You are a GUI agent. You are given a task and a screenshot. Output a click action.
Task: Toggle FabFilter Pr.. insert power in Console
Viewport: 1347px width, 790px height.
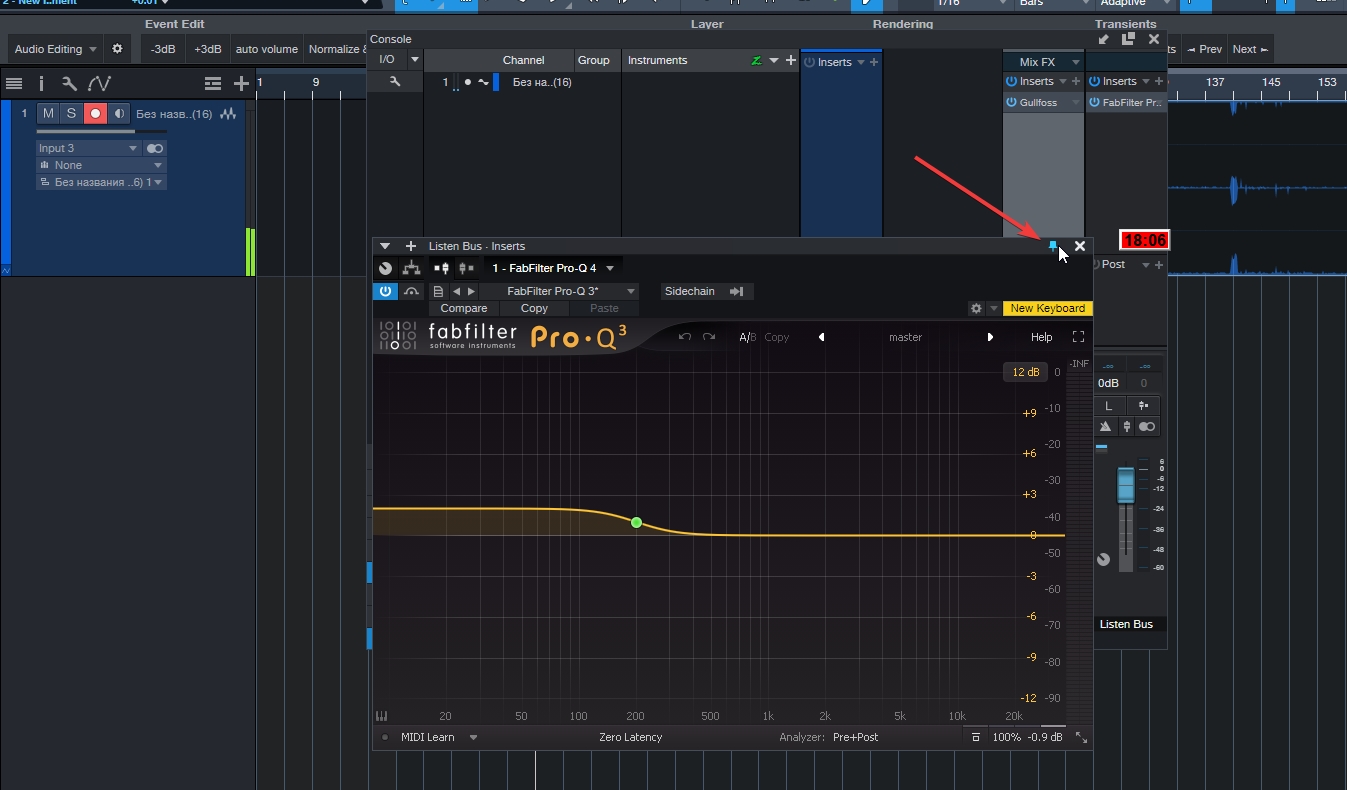pyautogui.click(x=1095, y=102)
